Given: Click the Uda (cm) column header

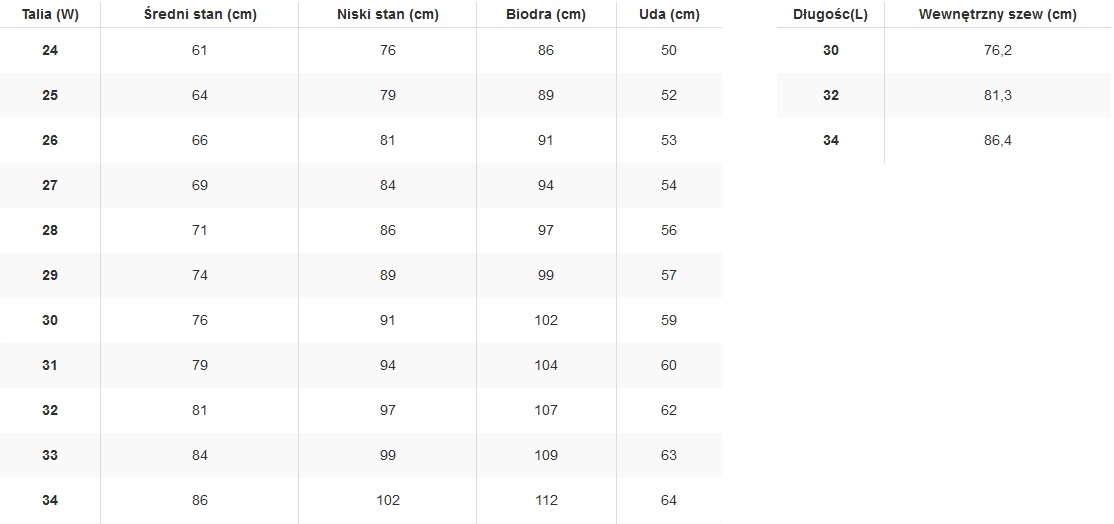Looking at the screenshot, I should point(669,15).
